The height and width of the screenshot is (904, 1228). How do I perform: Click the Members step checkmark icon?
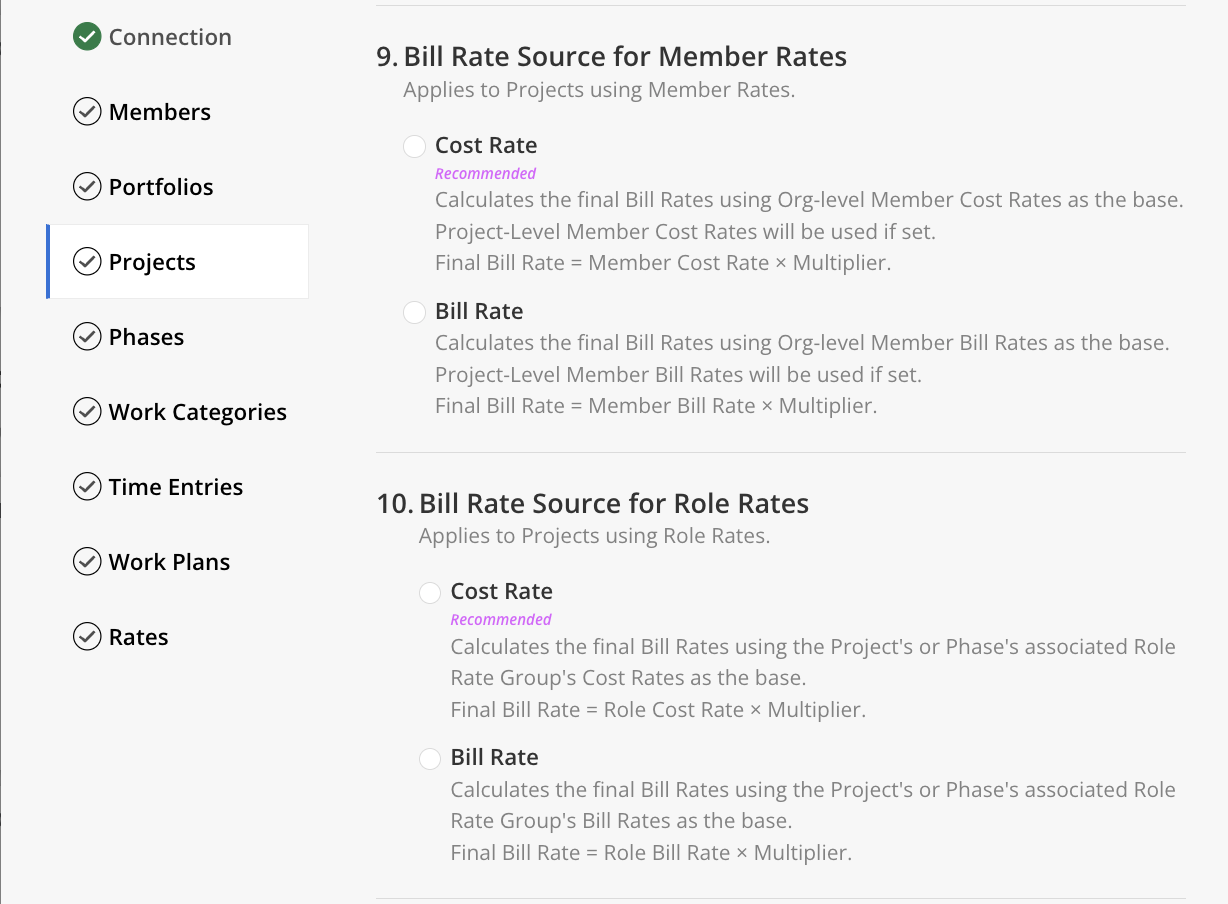[87, 112]
